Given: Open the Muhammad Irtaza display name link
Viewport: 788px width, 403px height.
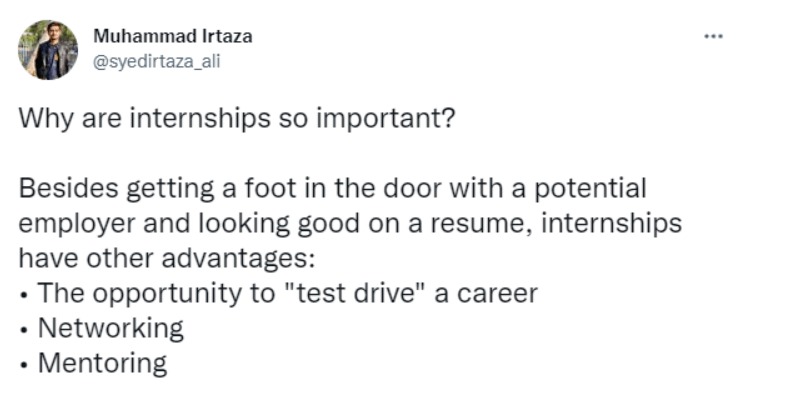Looking at the screenshot, I should tap(172, 36).
